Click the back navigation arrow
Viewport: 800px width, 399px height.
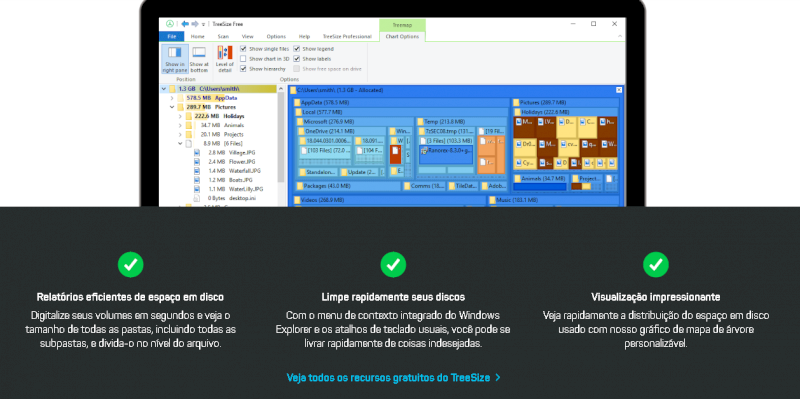185,24
